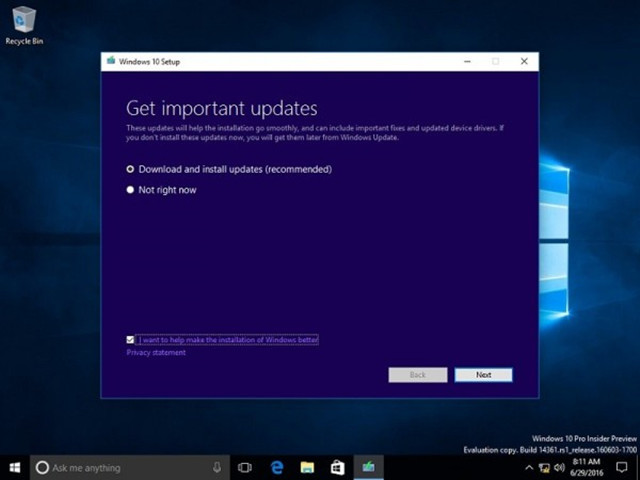Click the Back button
This screenshot has height=480, width=640.
tap(417, 375)
